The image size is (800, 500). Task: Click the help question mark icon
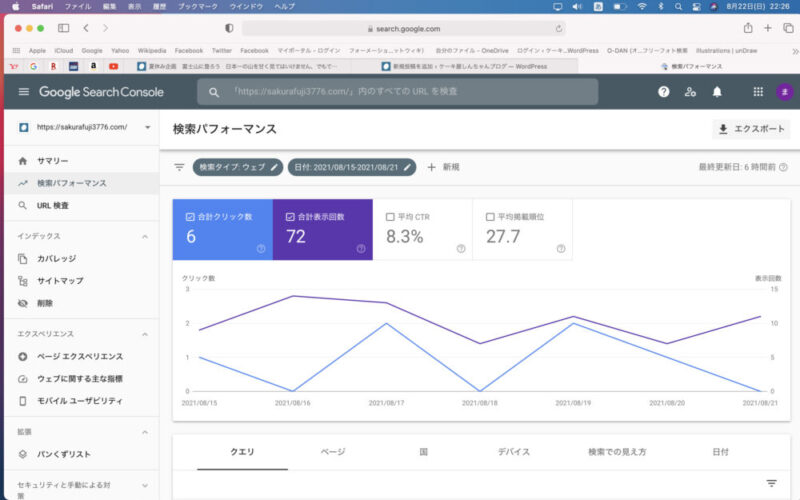click(x=663, y=92)
